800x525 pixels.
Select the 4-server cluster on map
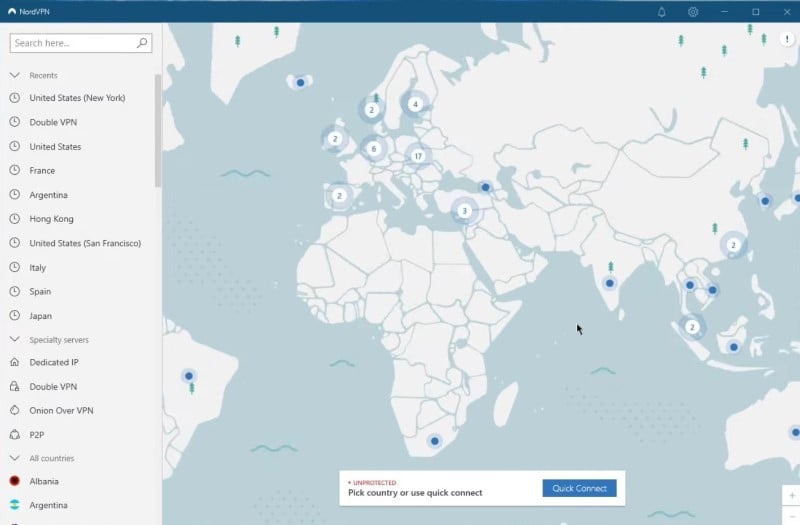click(x=415, y=104)
